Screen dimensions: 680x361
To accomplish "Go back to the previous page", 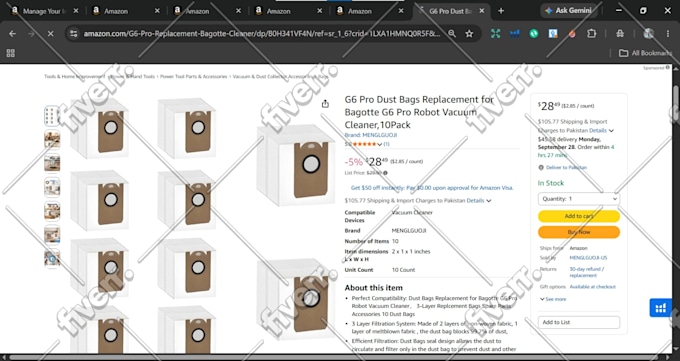I will [13, 33].
